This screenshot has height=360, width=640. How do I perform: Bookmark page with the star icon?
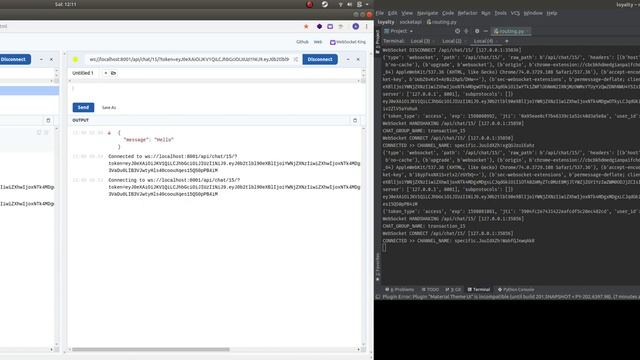coord(306,27)
